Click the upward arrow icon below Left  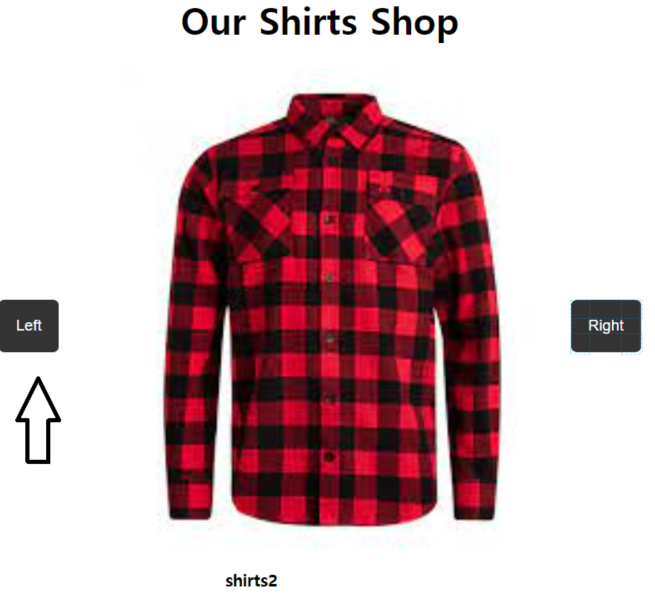[x=38, y=420]
